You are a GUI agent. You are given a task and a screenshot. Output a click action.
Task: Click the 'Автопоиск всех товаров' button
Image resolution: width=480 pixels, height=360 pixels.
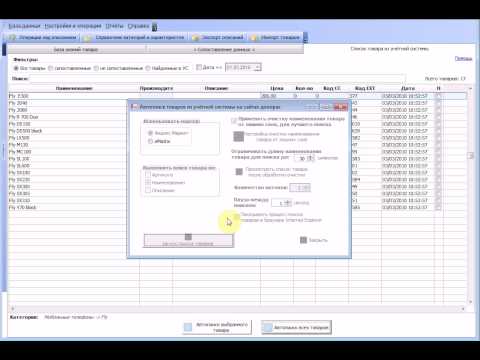pyautogui.click(x=296, y=327)
